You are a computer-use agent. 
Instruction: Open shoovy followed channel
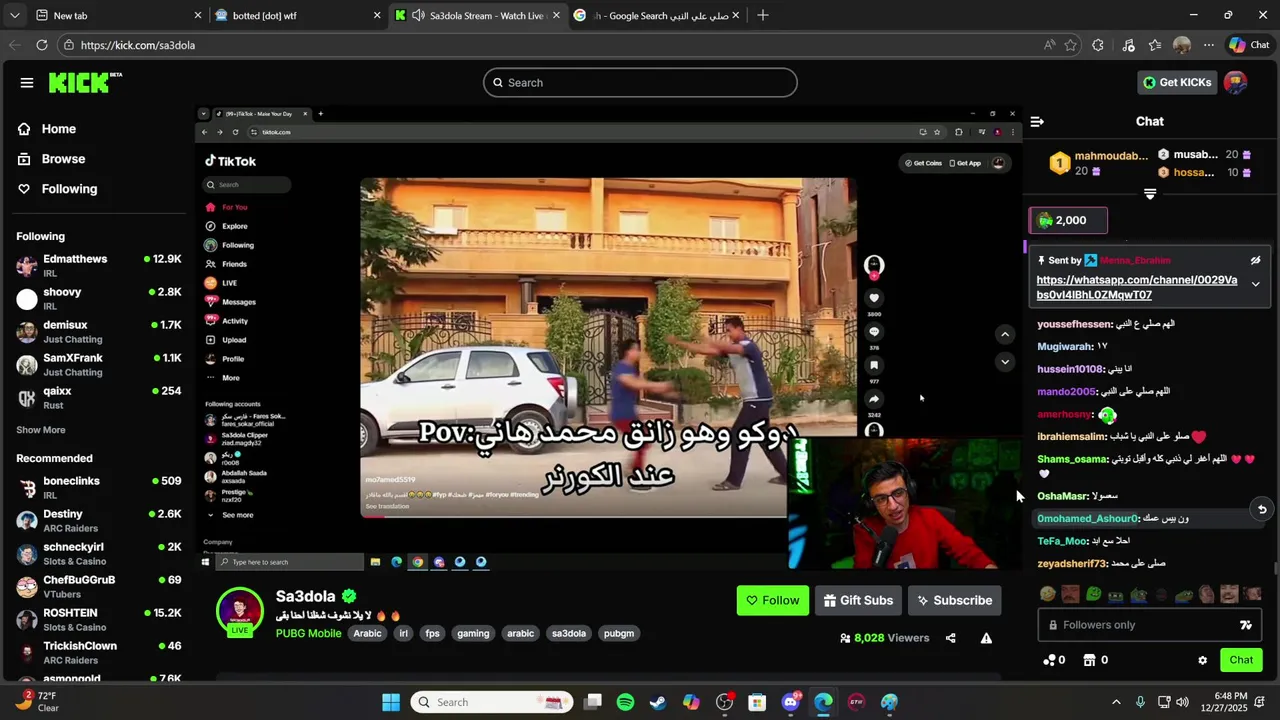pyautogui.click(x=98, y=298)
